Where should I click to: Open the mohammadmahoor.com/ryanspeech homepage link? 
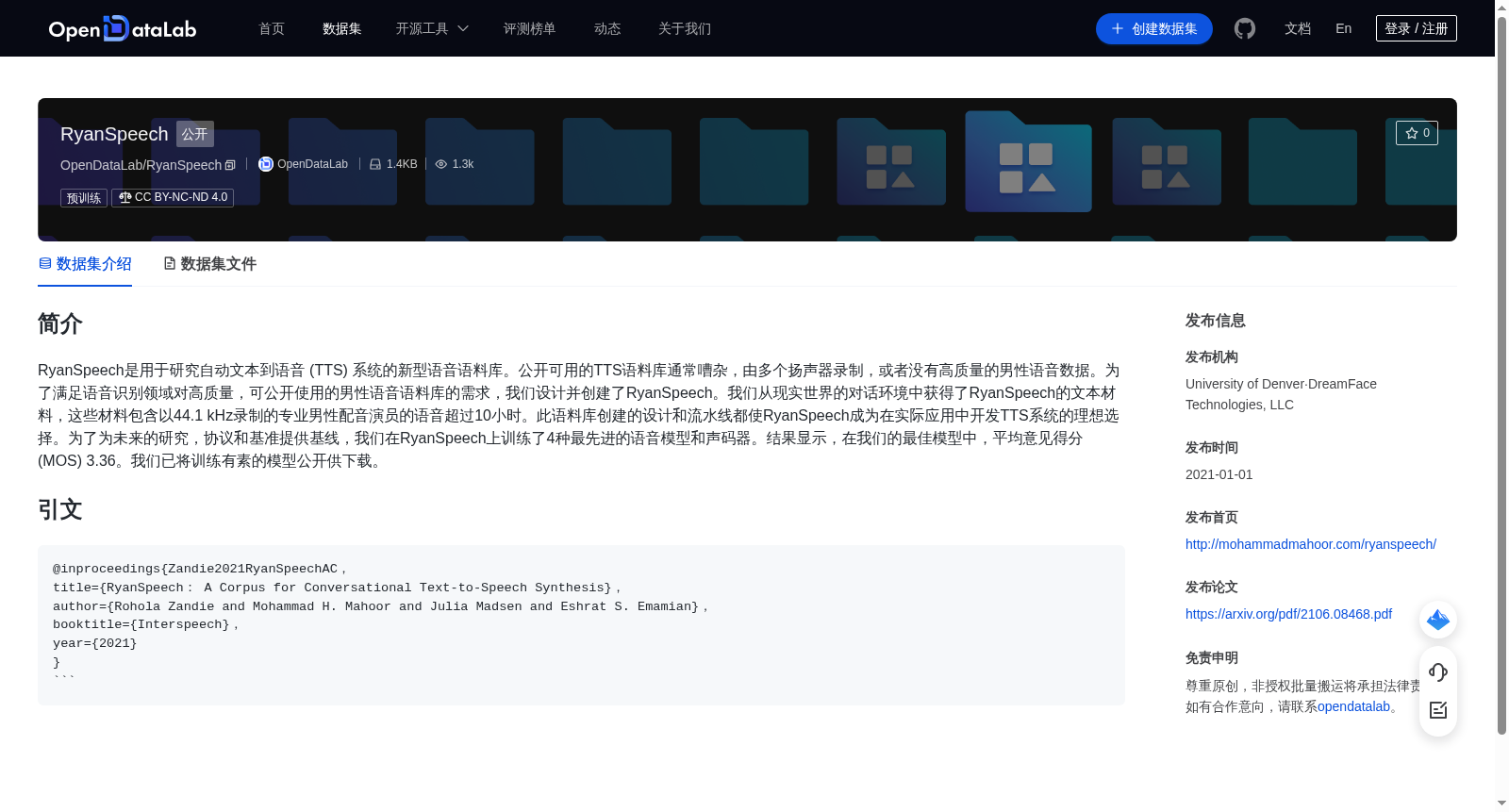click(x=1311, y=544)
